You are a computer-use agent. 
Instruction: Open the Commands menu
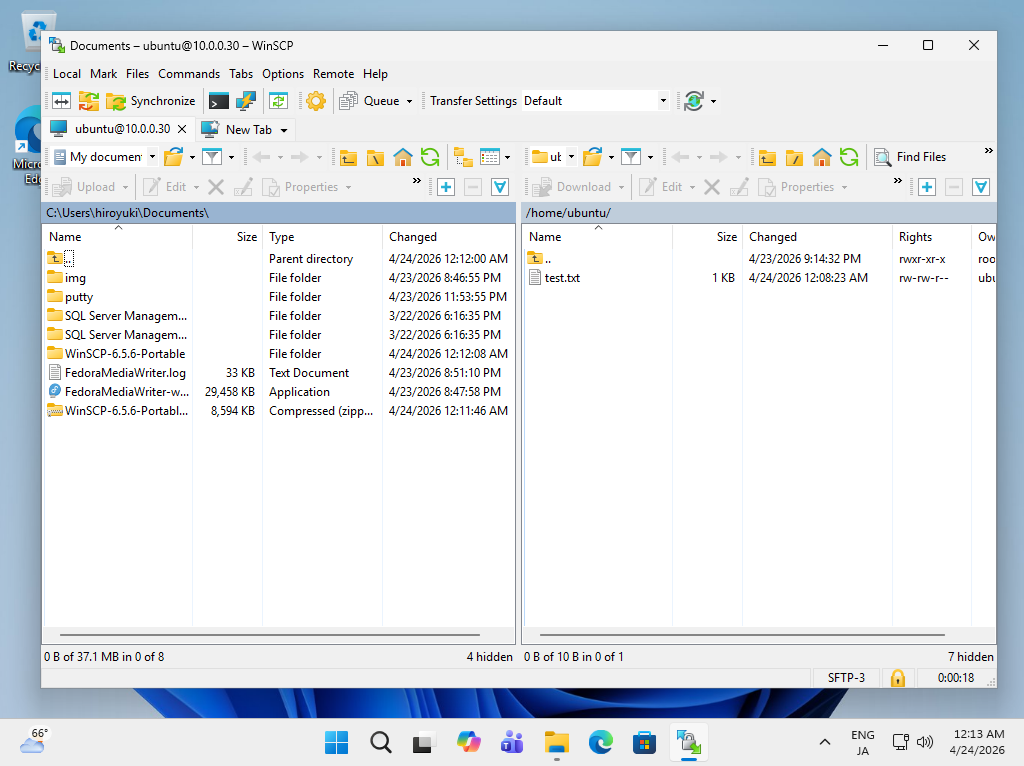(x=189, y=74)
